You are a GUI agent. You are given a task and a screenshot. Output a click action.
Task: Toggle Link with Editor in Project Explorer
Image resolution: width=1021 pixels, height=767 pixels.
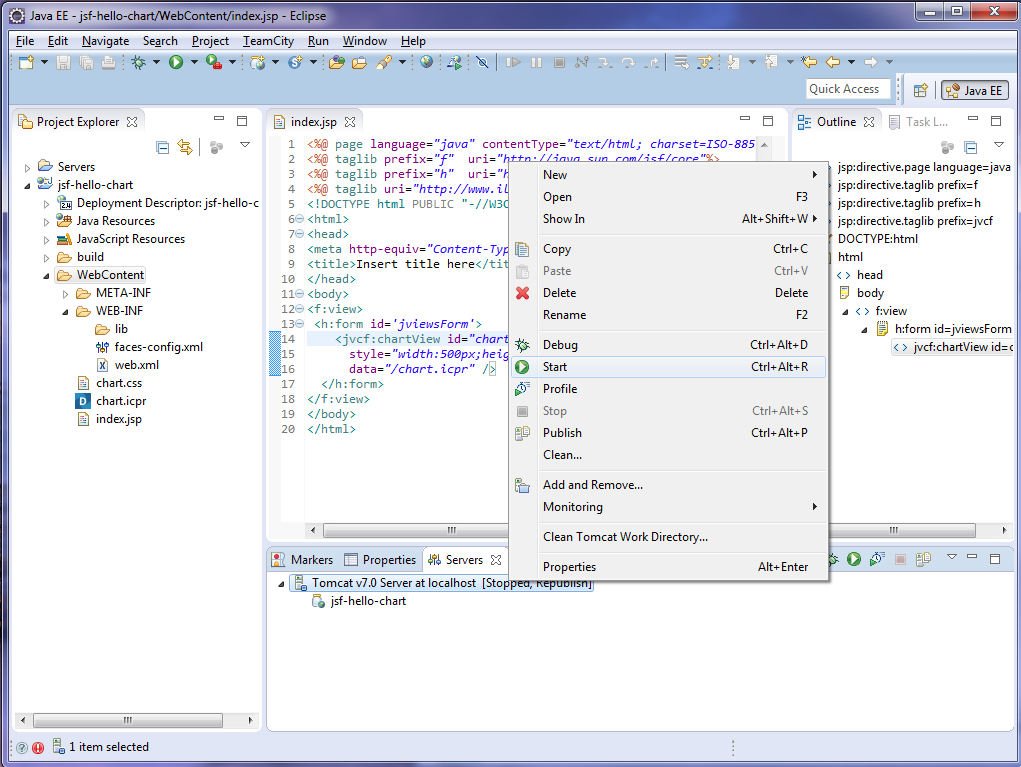pyautogui.click(x=185, y=147)
